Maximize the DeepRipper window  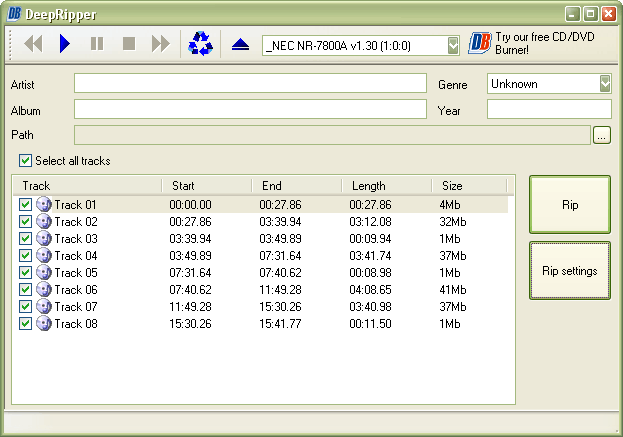click(590, 14)
